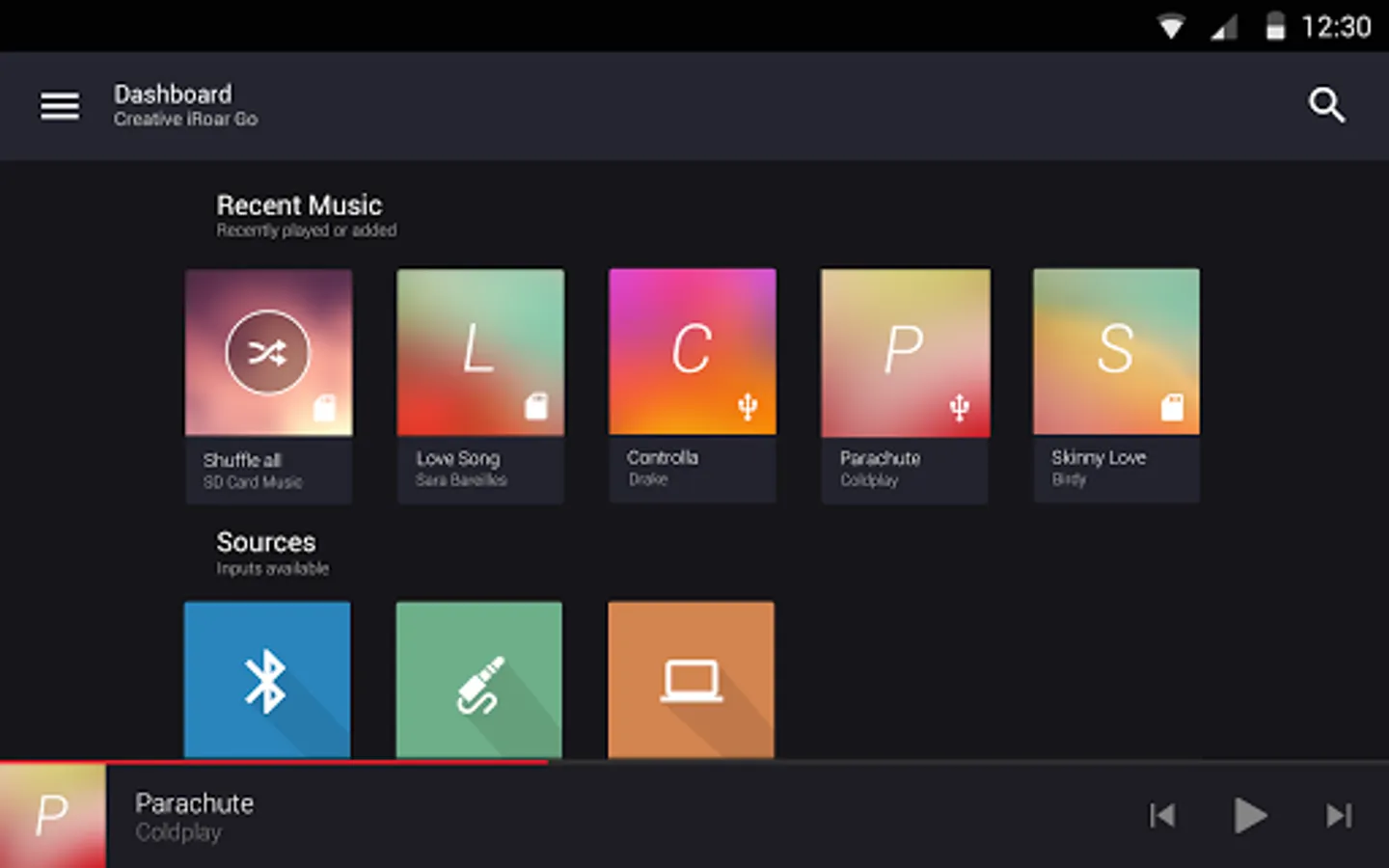Click the Wi-Fi status icon
1389x868 pixels.
pyautogui.click(x=1171, y=27)
